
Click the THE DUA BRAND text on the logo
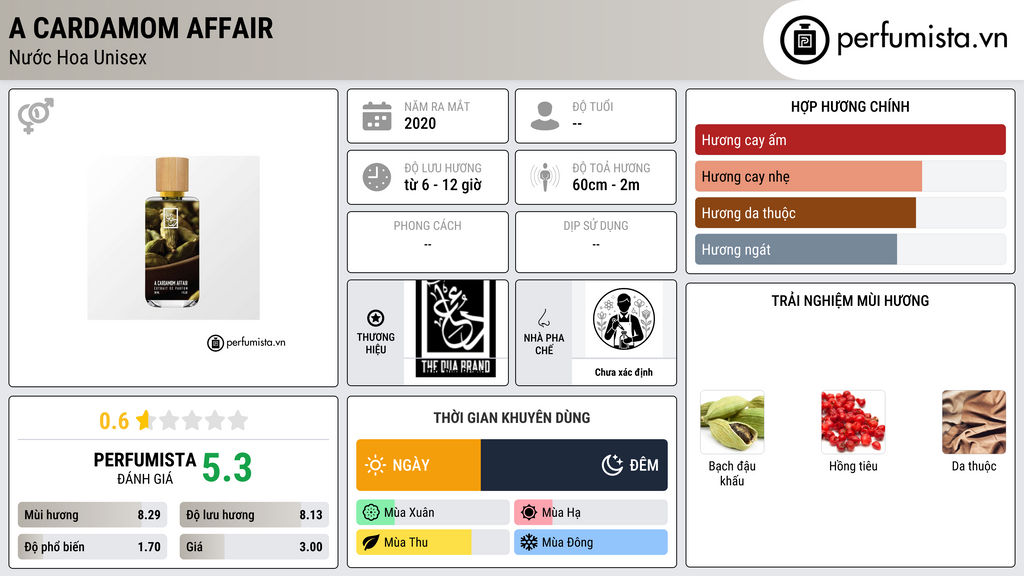[x=455, y=367]
